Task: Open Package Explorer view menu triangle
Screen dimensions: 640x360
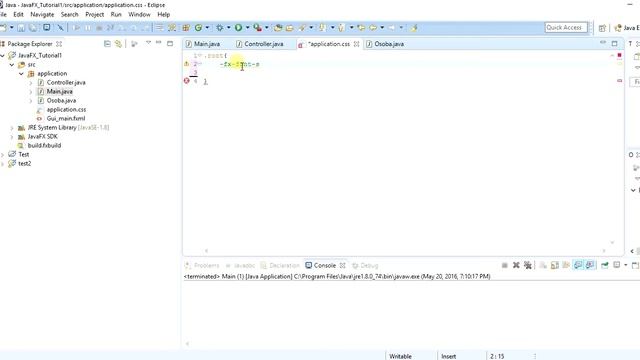Action: (x=148, y=43)
